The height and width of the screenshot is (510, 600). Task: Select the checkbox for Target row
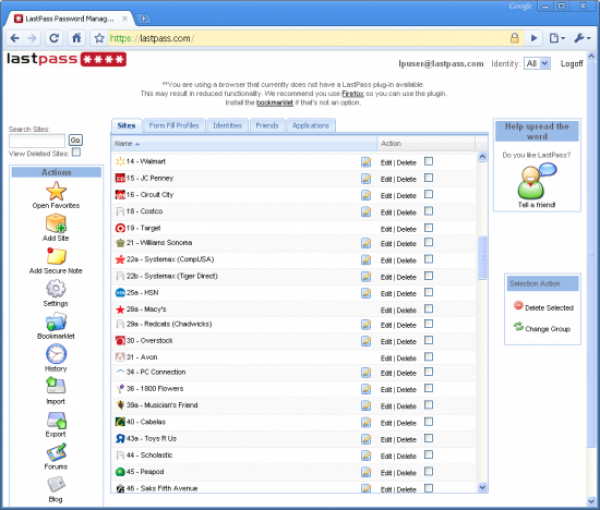429,227
